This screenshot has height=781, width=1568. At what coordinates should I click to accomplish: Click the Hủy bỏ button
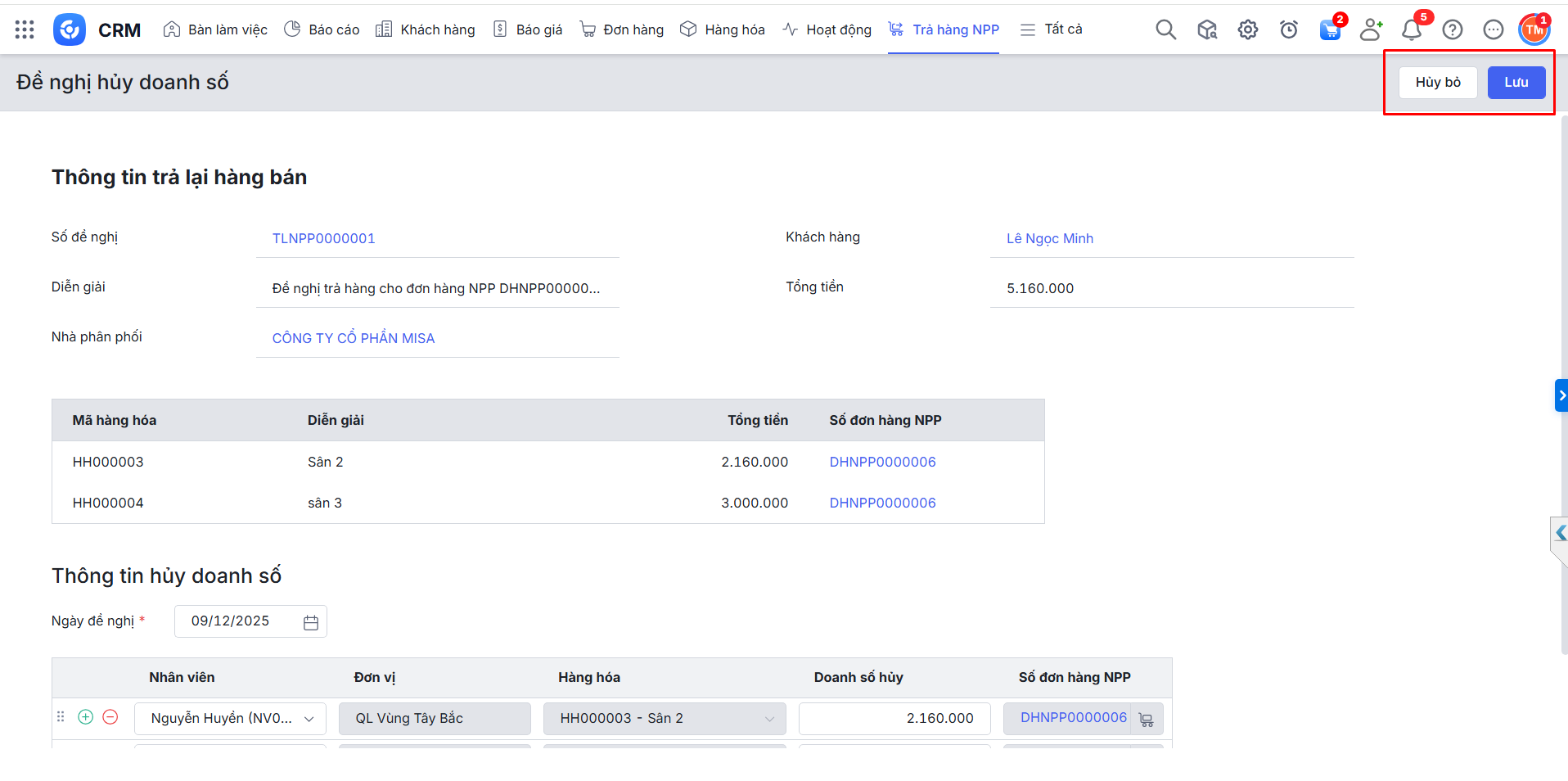point(1437,83)
